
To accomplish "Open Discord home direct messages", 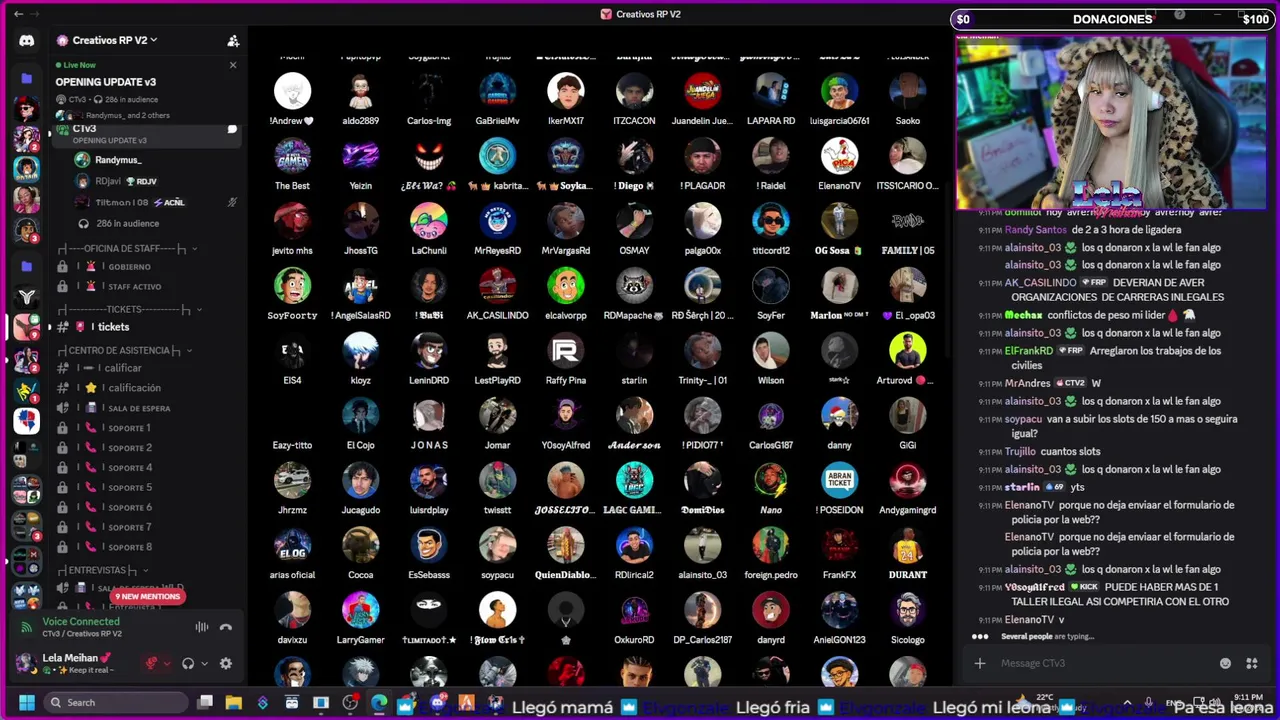I will tap(27, 41).
